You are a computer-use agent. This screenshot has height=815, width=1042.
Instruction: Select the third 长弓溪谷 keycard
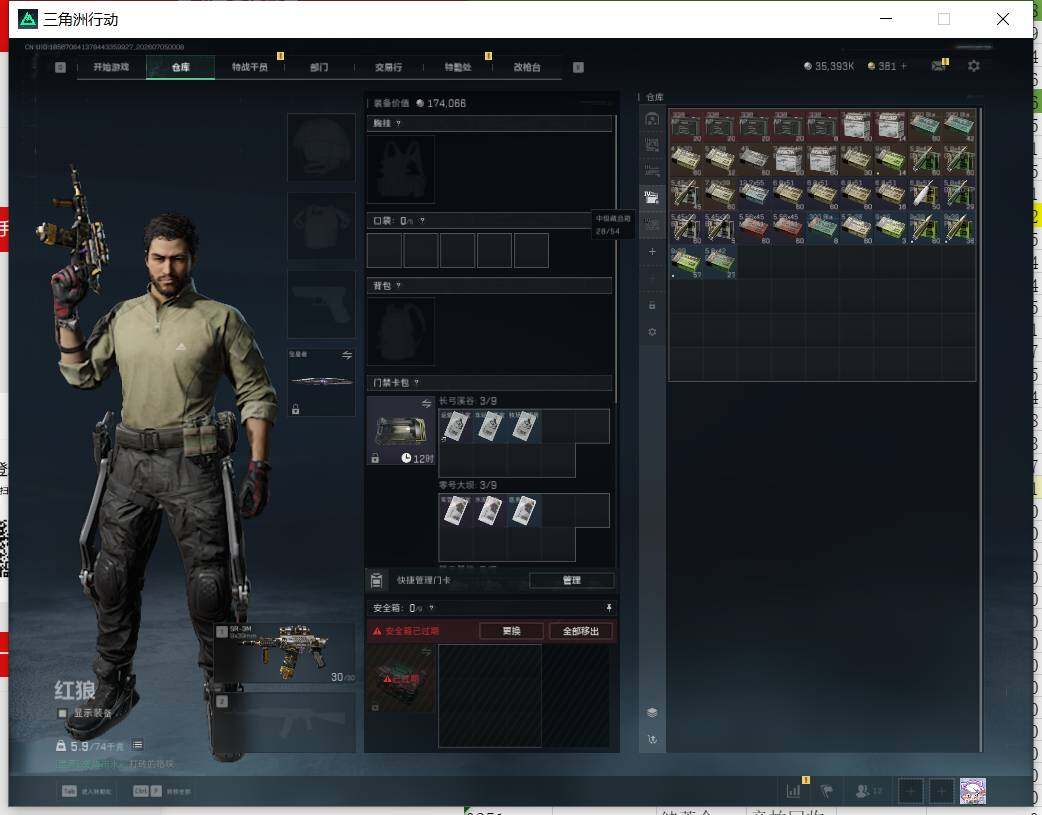tap(524, 426)
